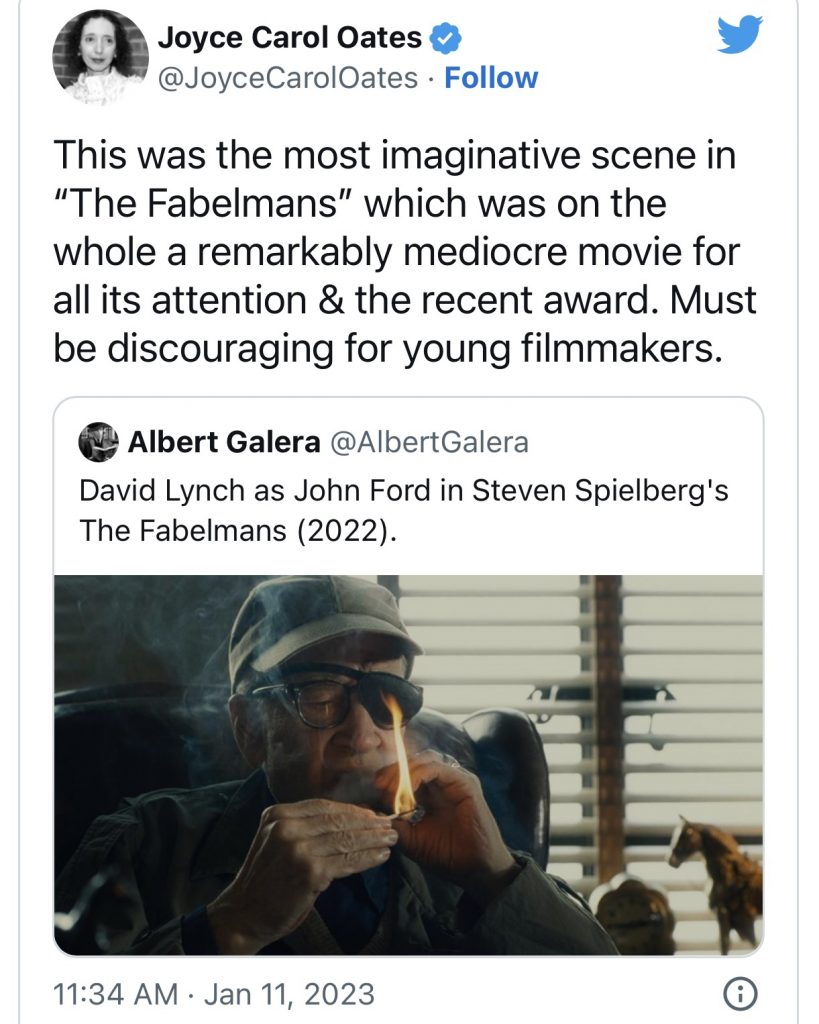Open the quoted tweet's movie still image
Screen dimensions: 819x1024
[x=408, y=765]
